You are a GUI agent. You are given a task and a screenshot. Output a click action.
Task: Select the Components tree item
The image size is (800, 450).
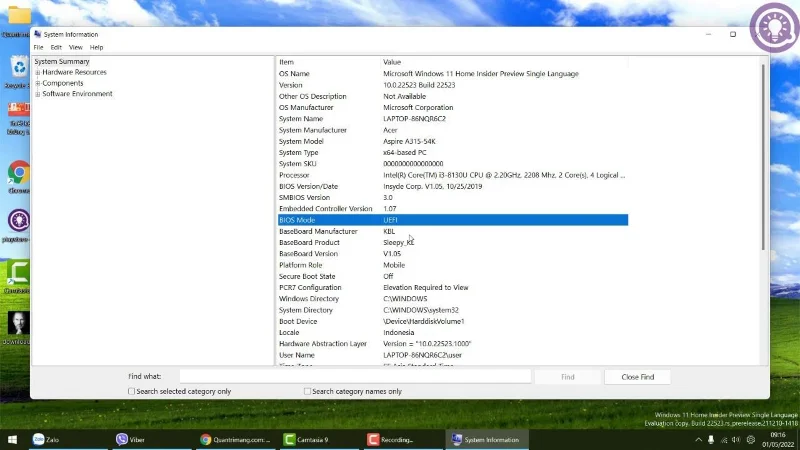(63, 83)
